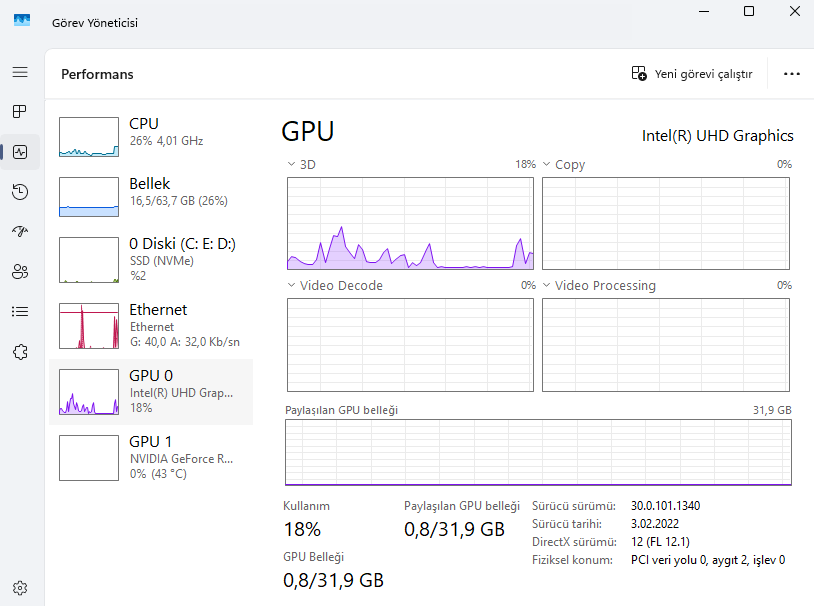Open the hamburger navigation menu
Image resolution: width=814 pixels, height=606 pixels.
point(20,72)
